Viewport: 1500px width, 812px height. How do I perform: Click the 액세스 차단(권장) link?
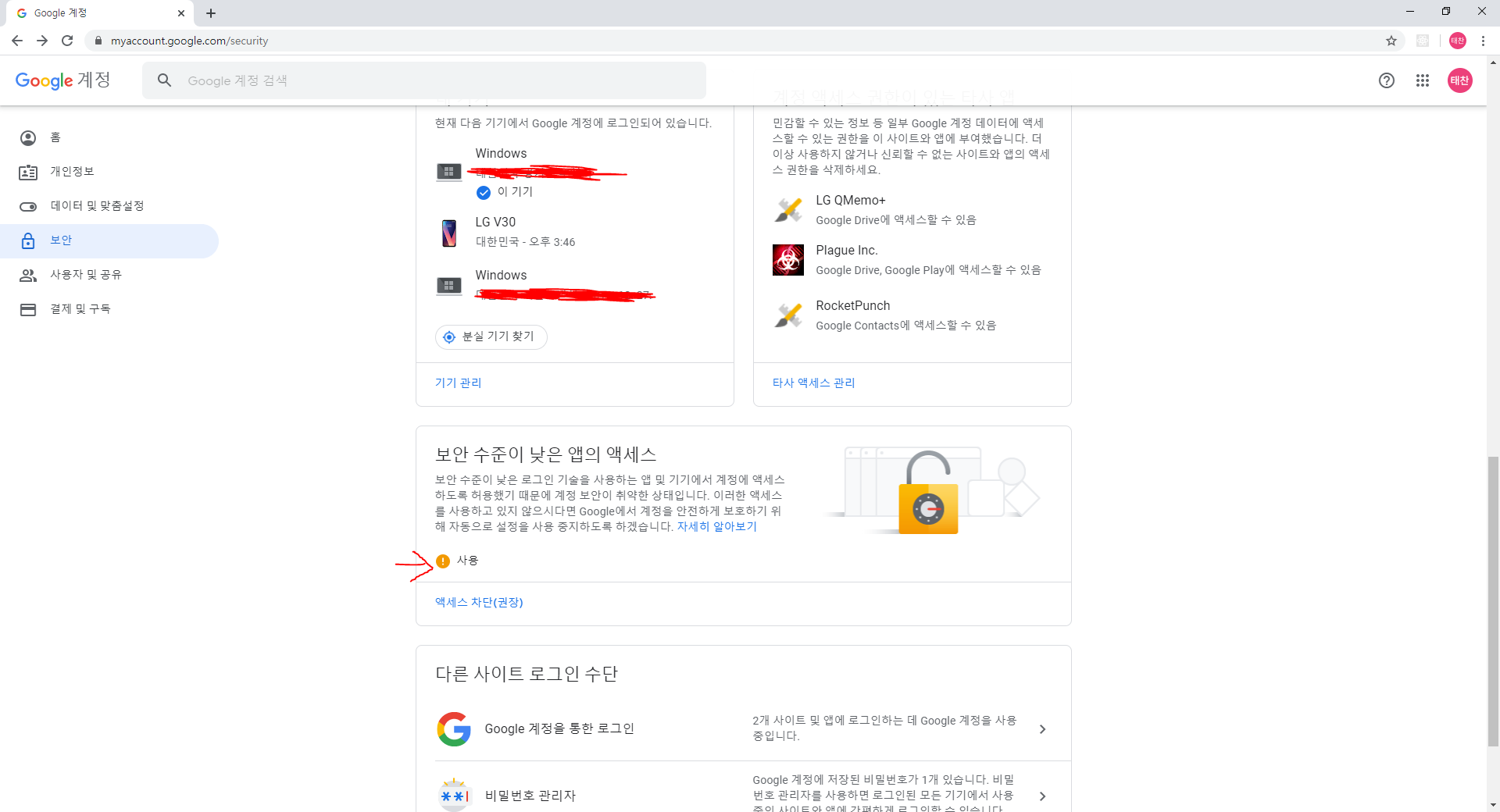[x=479, y=602]
